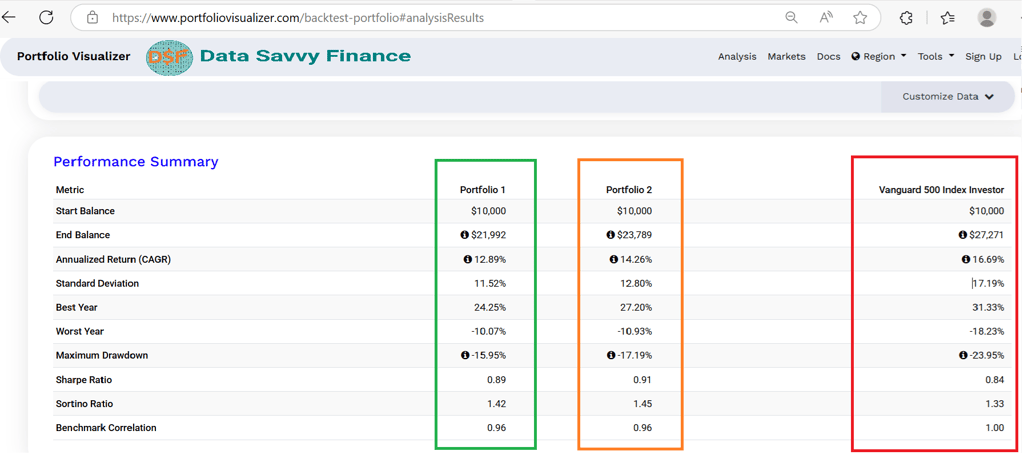Open the browser Extensions puzzle icon

pos(906,18)
